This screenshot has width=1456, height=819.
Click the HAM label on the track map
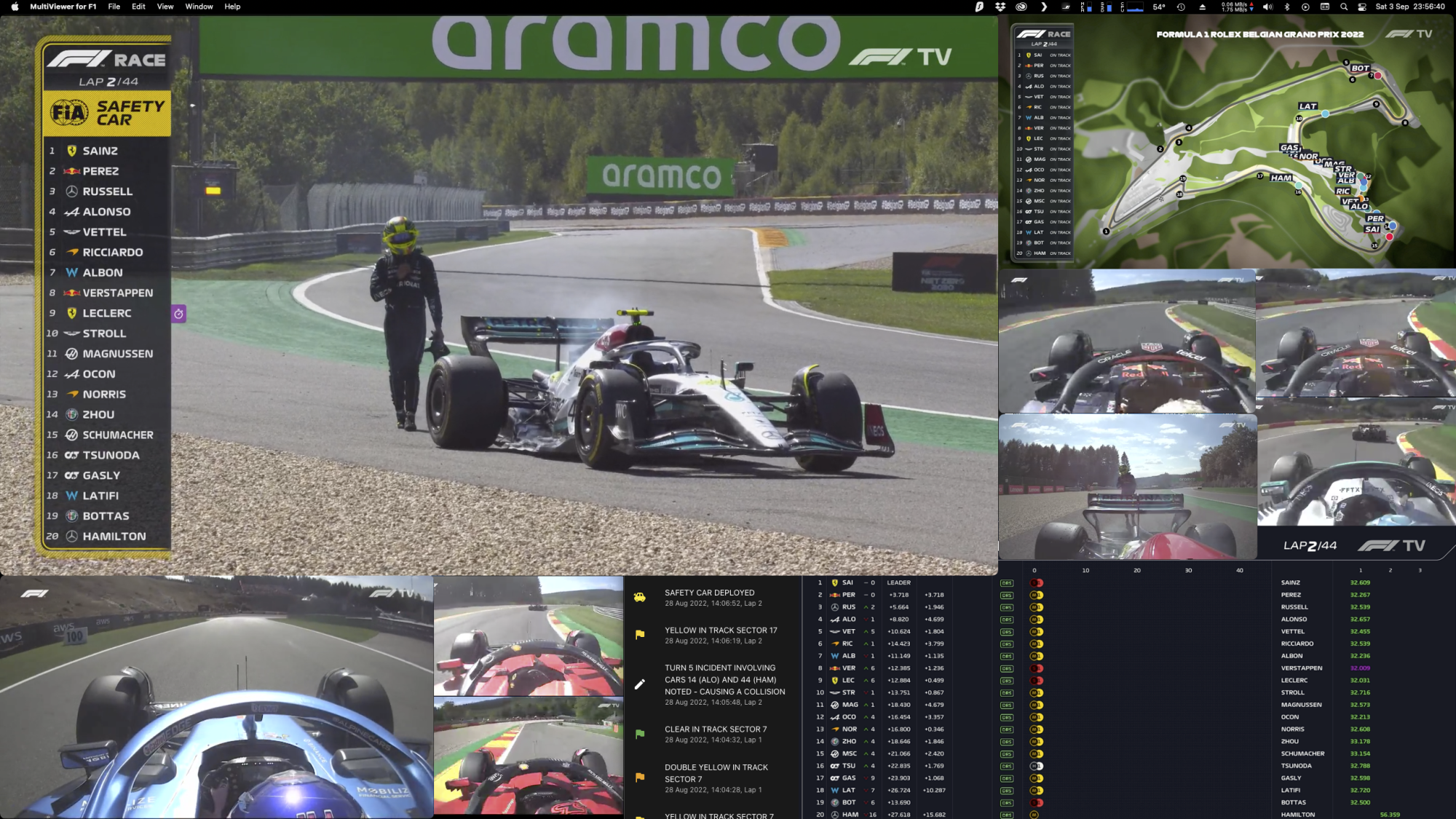[x=1281, y=178]
